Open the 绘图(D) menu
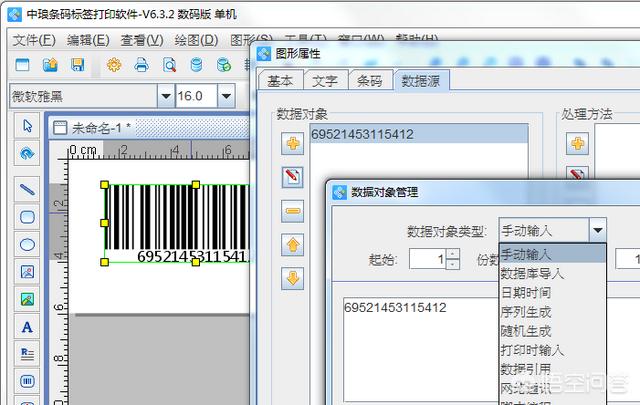Image resolution: width=640 pixels, height=405 pixels. click(196, 40)
